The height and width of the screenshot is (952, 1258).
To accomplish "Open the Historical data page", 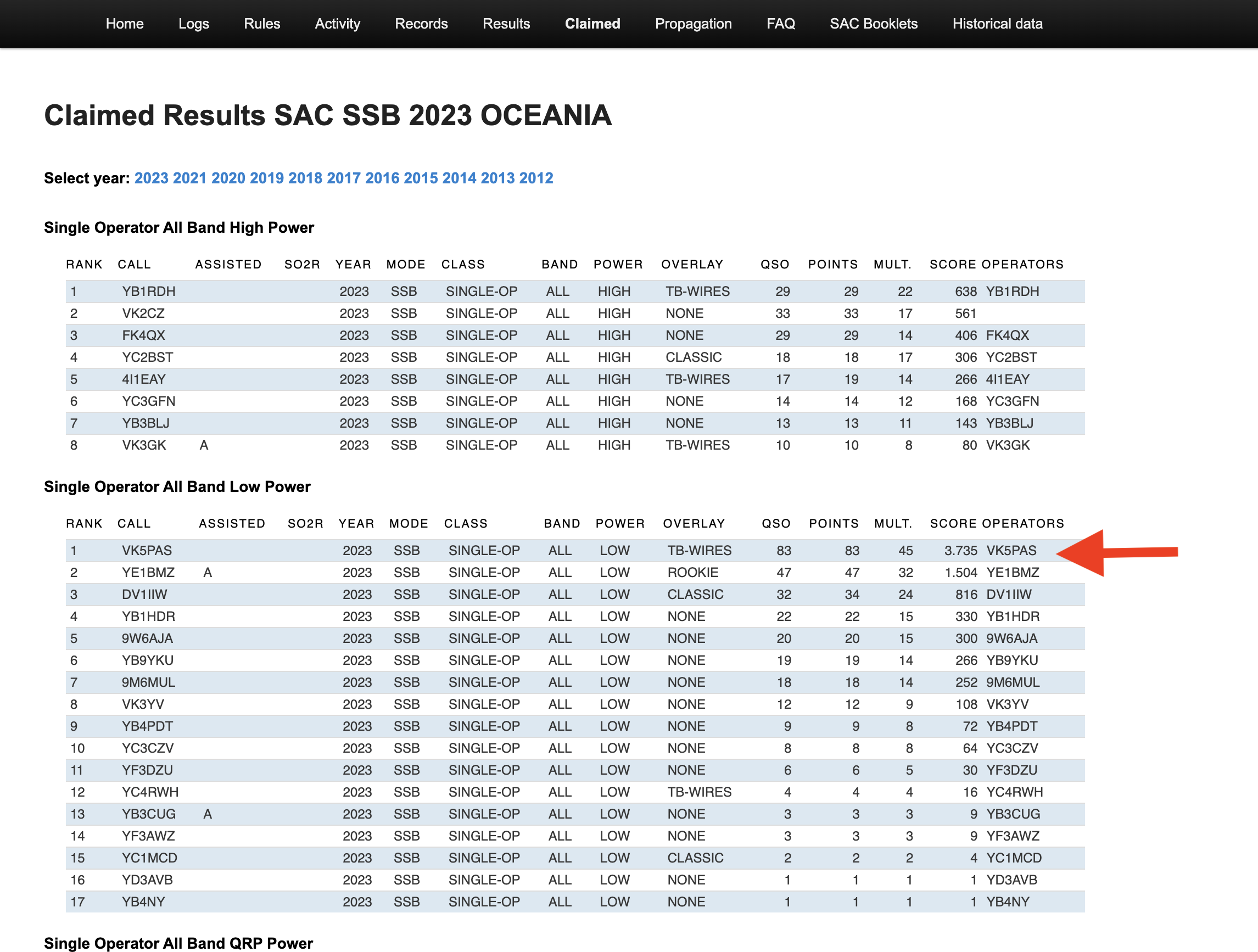I will point(997,24).
